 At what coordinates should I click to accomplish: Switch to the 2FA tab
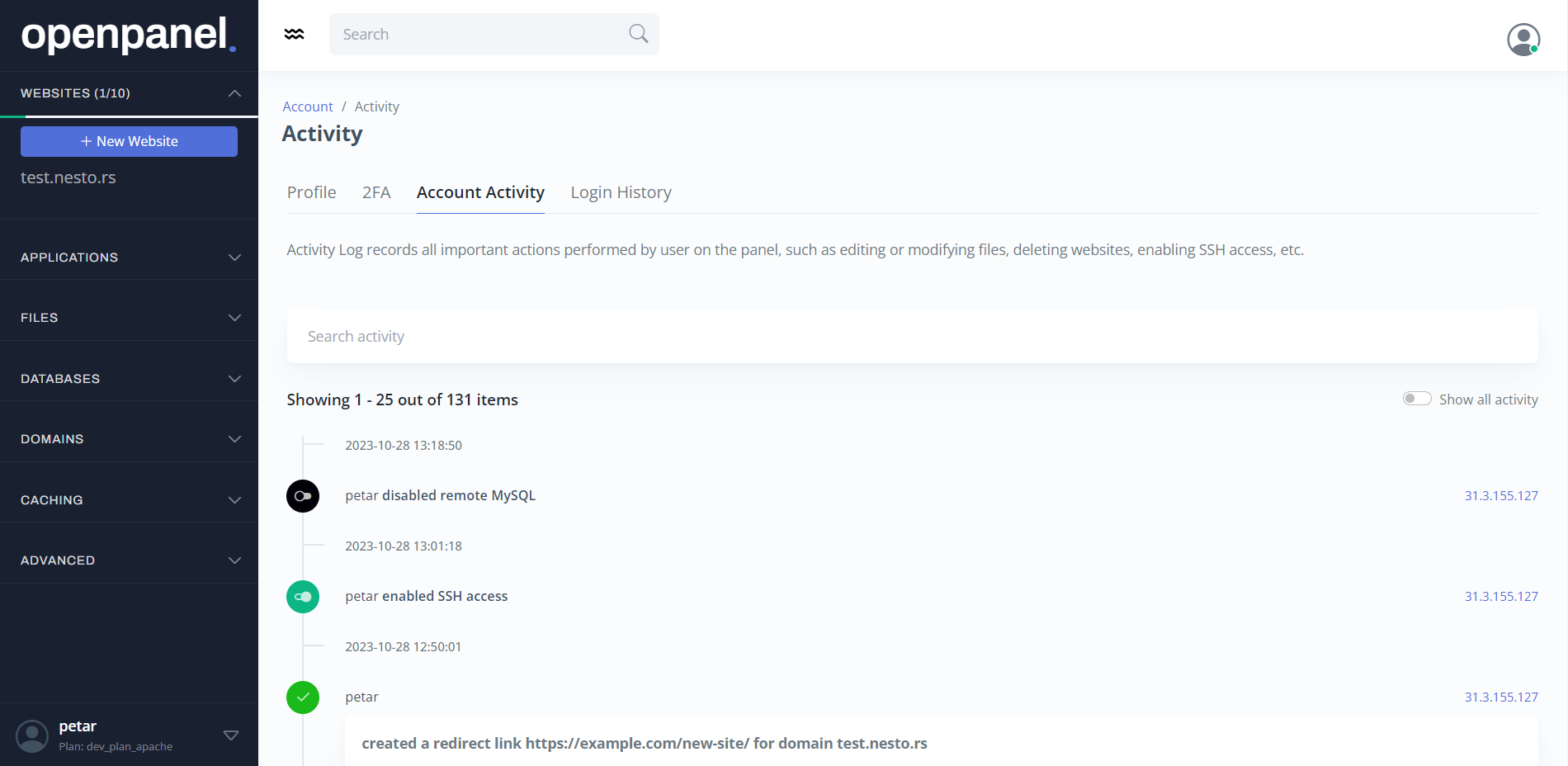point(376,192)
